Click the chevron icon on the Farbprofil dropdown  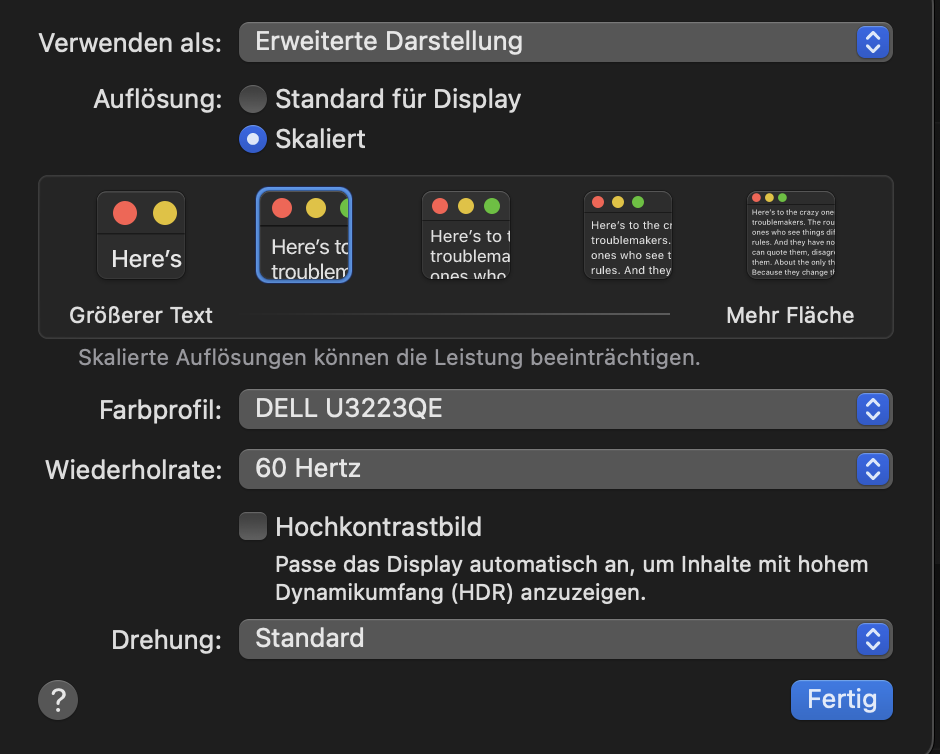tap(872, 409)
